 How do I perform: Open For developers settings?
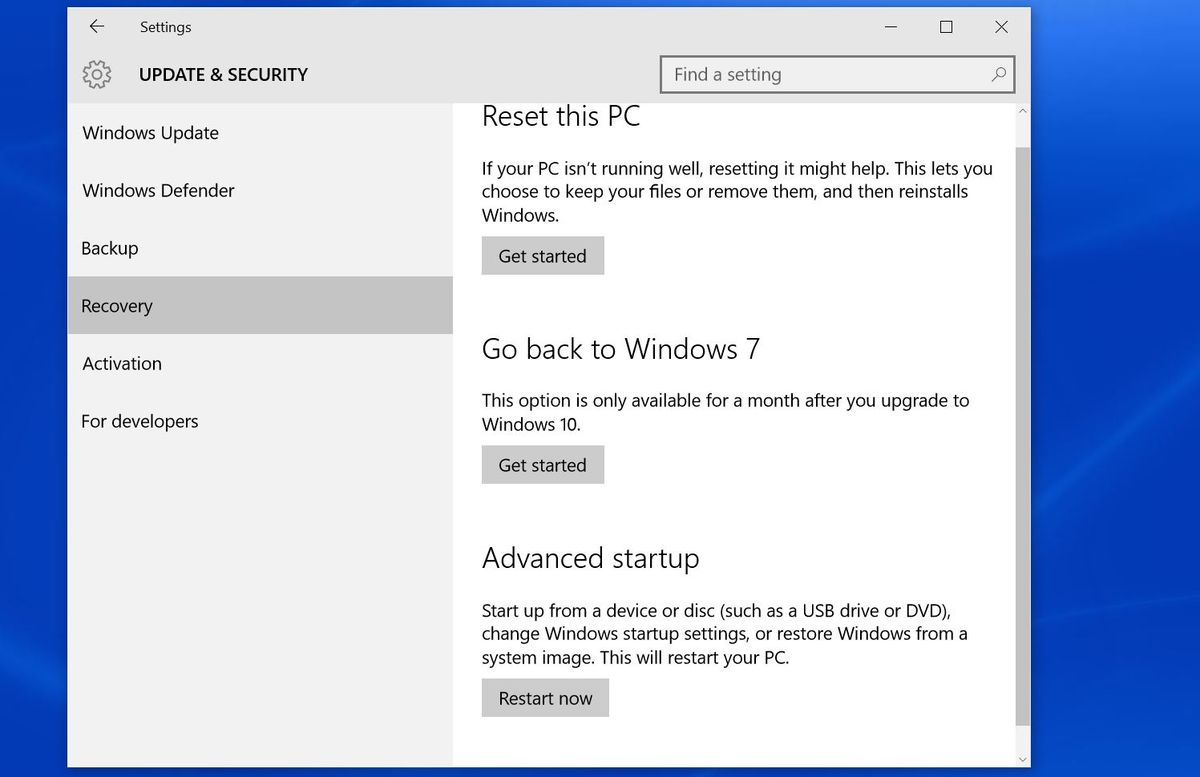pos(139,421)
